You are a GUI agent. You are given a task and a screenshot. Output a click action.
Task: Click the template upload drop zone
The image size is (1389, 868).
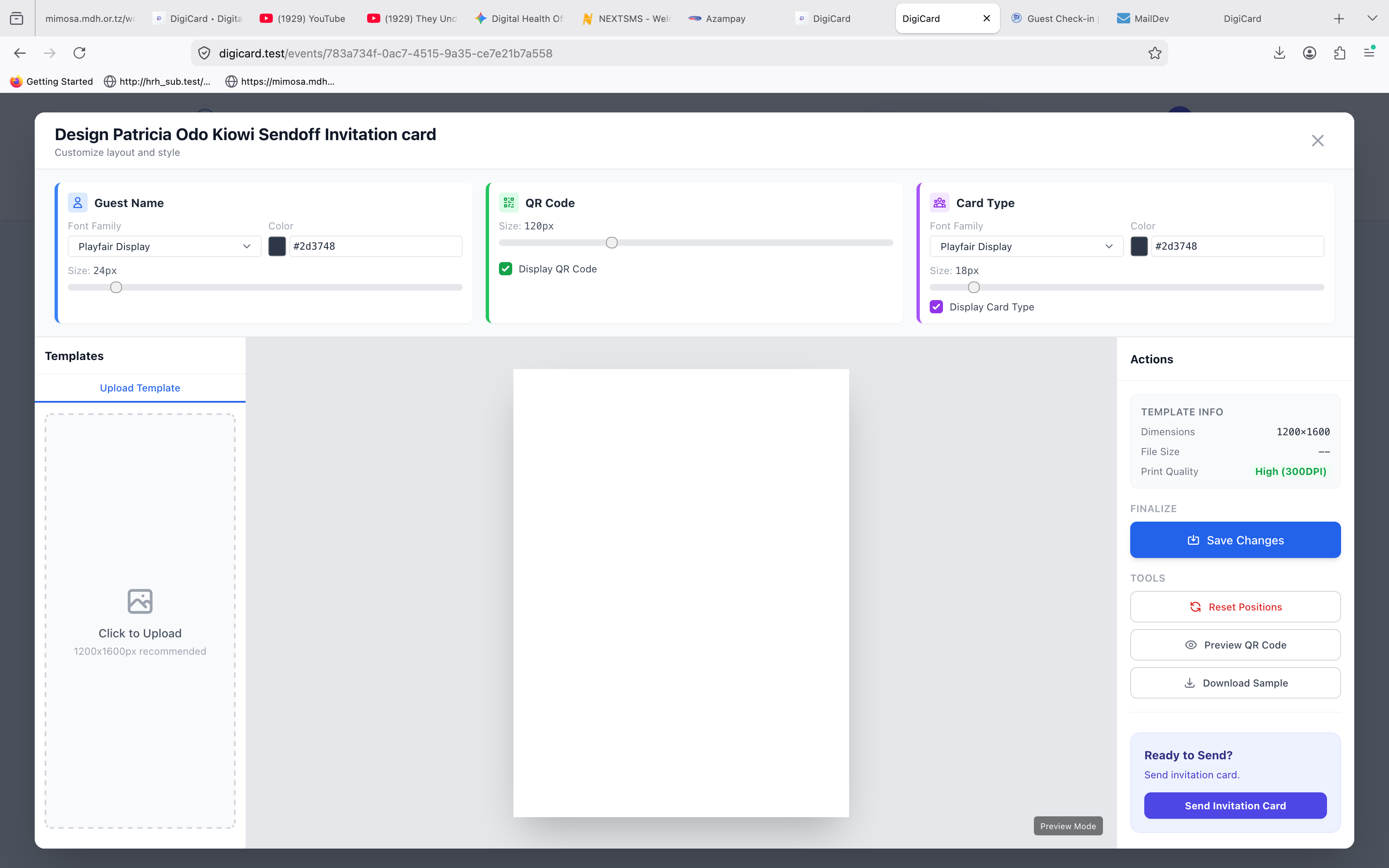140,620
